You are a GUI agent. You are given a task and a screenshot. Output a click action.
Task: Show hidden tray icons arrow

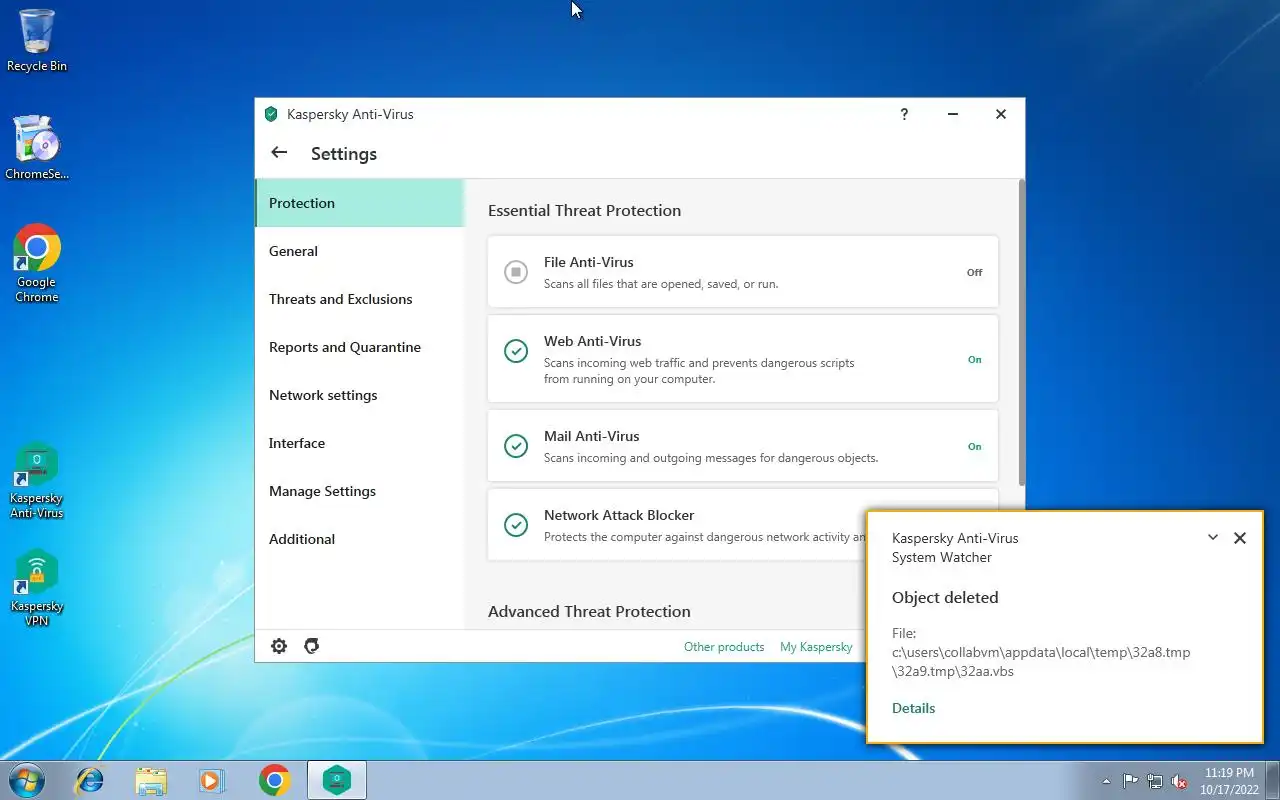click(x=1106, y=781)
